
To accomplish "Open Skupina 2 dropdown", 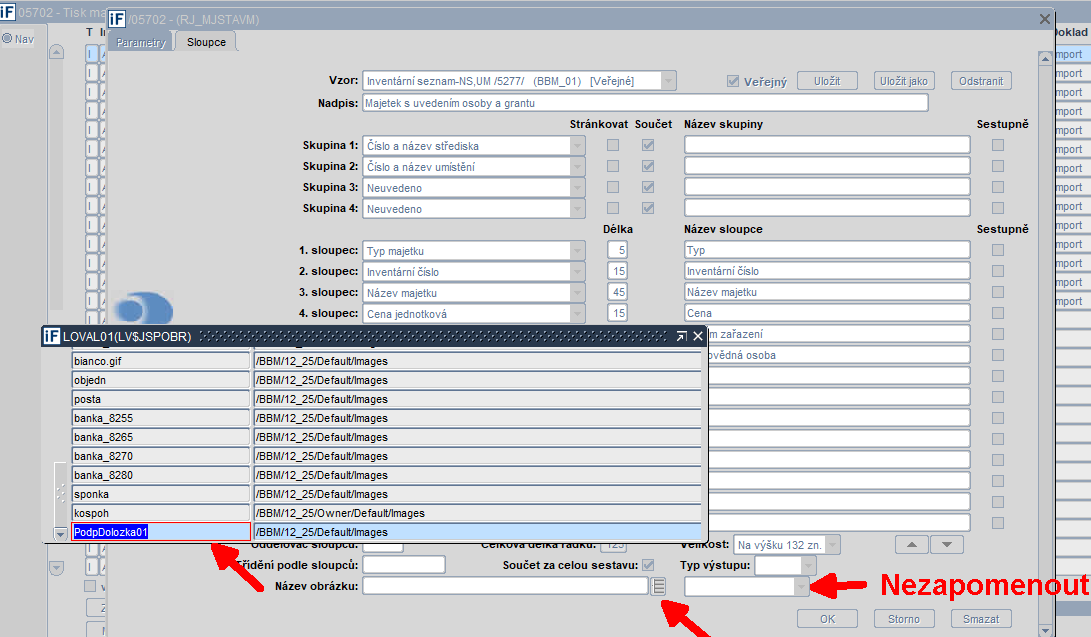I will 578,167.
